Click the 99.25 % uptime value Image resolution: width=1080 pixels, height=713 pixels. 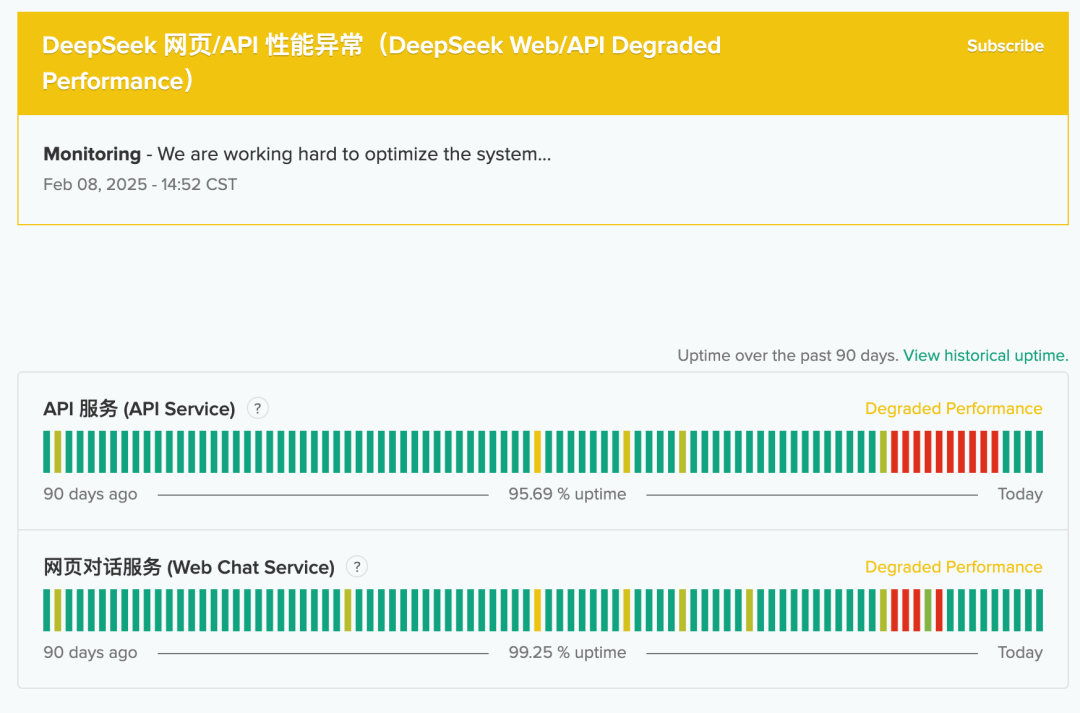[567, 652]
